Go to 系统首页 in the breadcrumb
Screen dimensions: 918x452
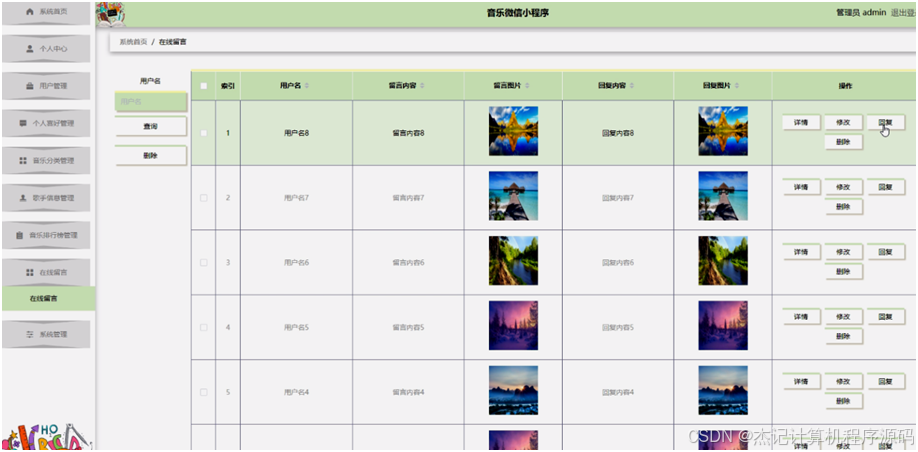tap(133, 42)
